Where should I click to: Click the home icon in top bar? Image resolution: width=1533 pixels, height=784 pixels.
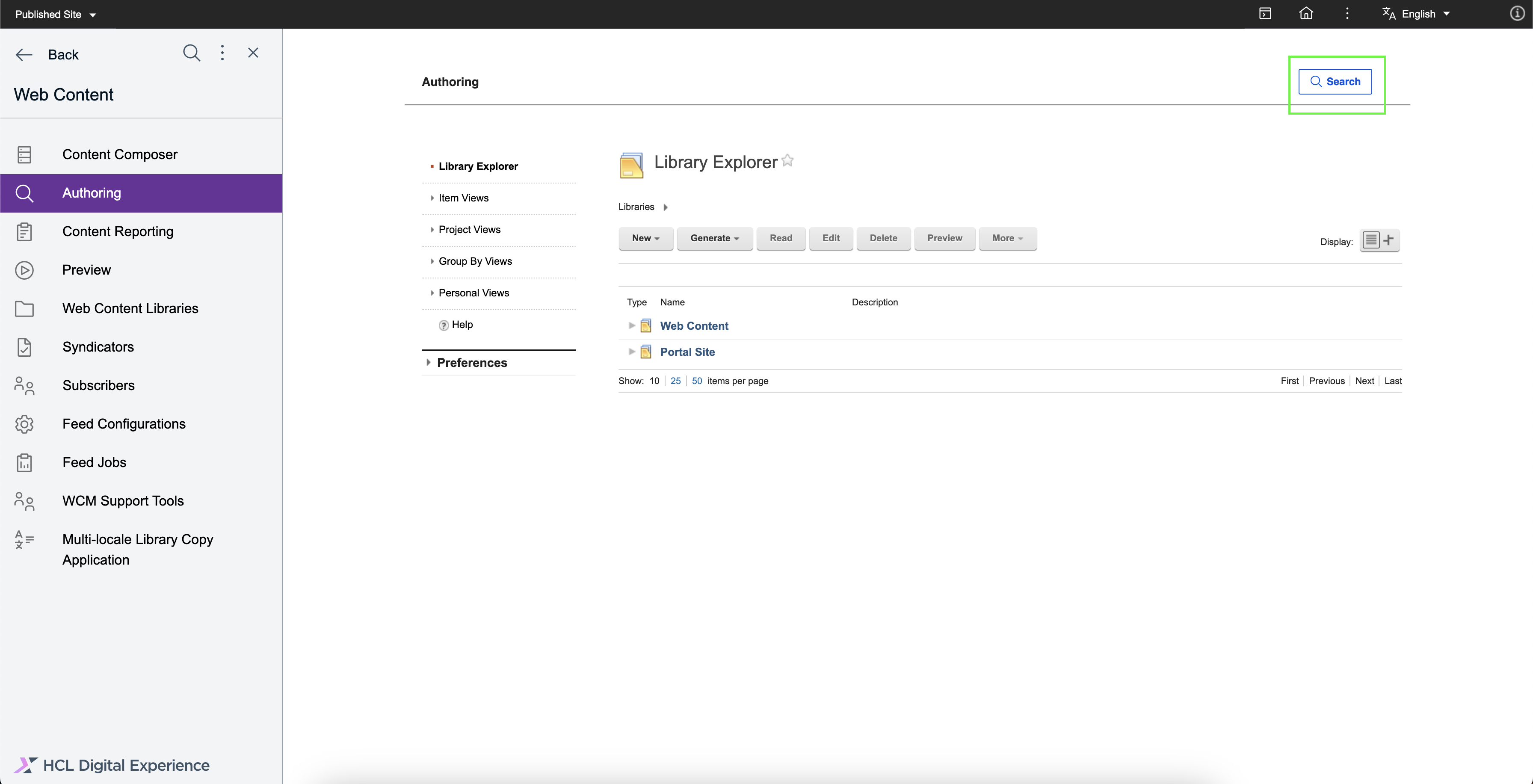(1306, 14)
